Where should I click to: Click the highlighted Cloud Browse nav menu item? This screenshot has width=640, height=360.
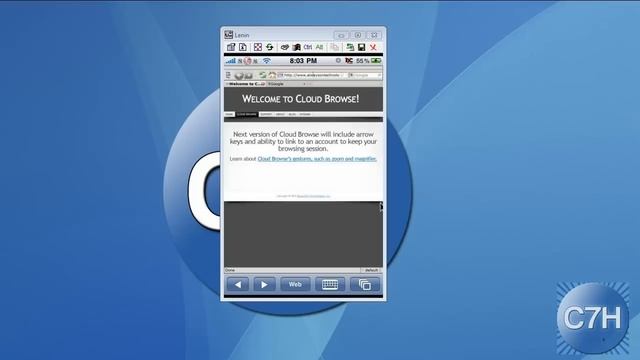pos(247,114)
